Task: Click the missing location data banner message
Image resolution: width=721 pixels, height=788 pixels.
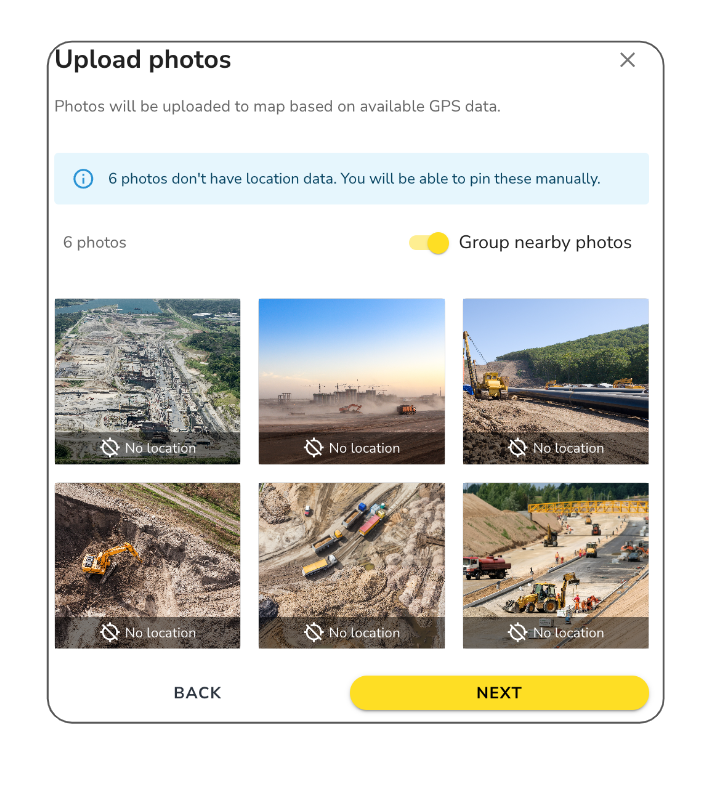Action: pyautogui.click(x=354, y=179)
